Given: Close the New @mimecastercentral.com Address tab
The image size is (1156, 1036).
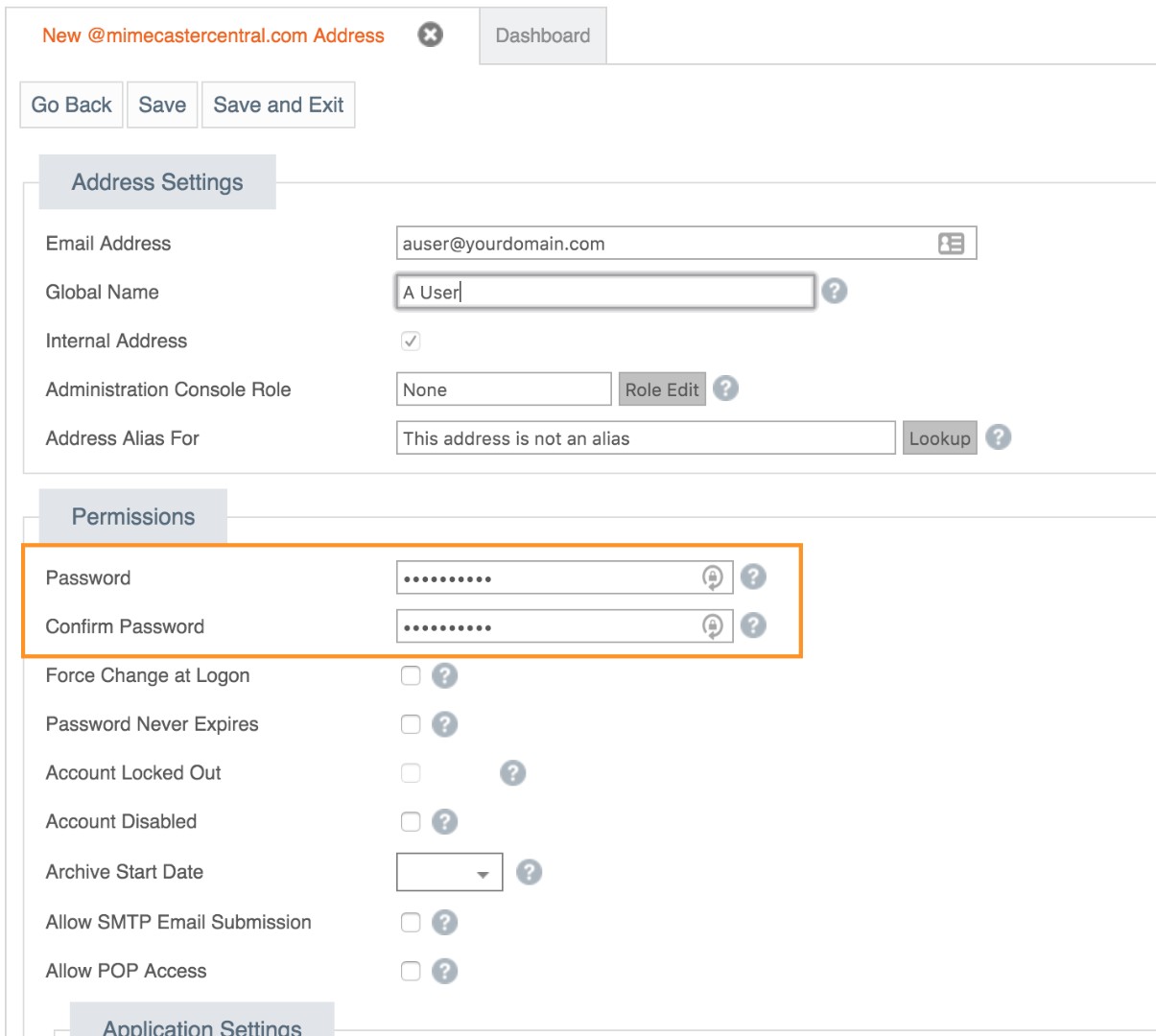Looking at the screenshot, I should coord(430,35).
